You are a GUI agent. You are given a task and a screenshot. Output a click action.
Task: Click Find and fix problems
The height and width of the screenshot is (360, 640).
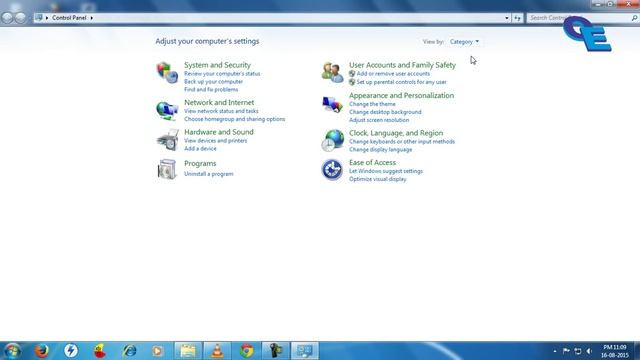tap(211, 89)
